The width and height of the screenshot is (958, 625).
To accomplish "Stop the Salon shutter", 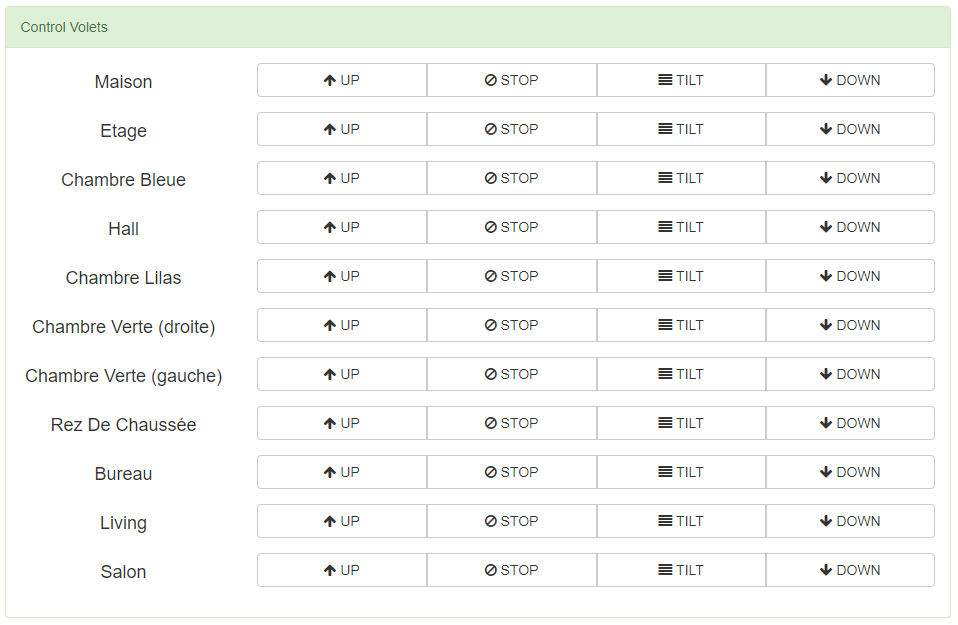I will click(511, 570).
